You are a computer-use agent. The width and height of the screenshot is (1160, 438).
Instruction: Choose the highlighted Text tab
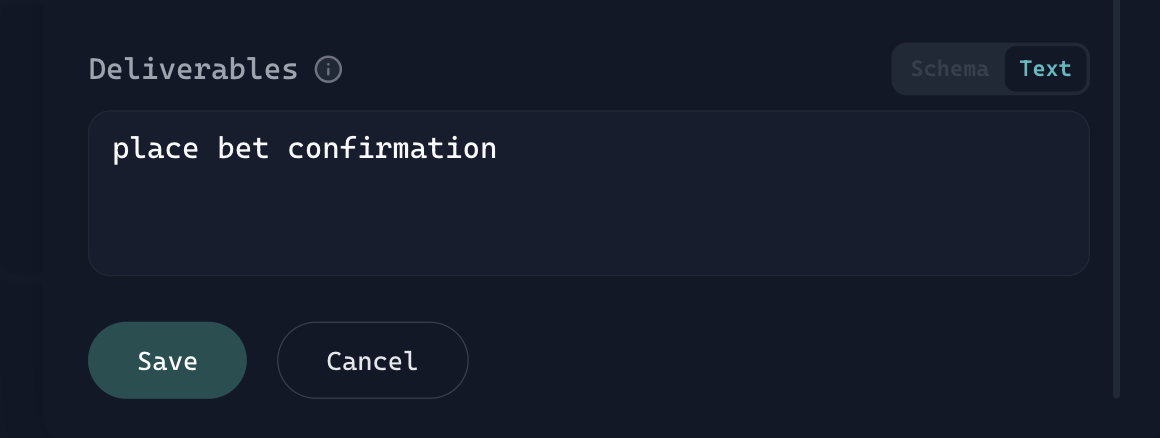[1045, 69]
